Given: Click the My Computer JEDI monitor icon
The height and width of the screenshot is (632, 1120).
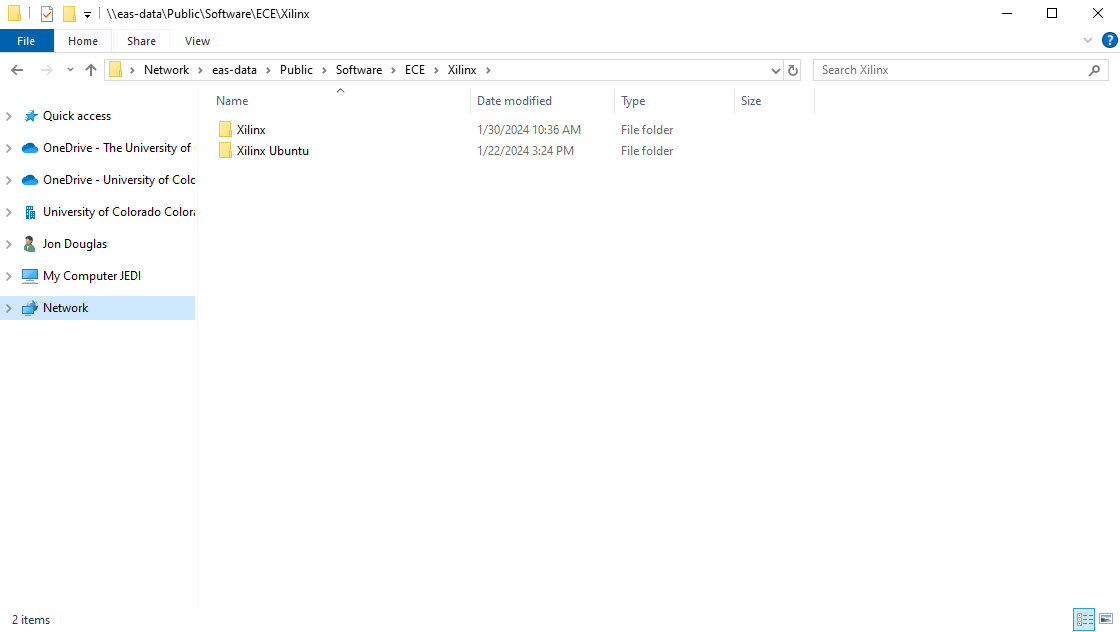Looking at the screenshot, I should click(x=30, y=276).
